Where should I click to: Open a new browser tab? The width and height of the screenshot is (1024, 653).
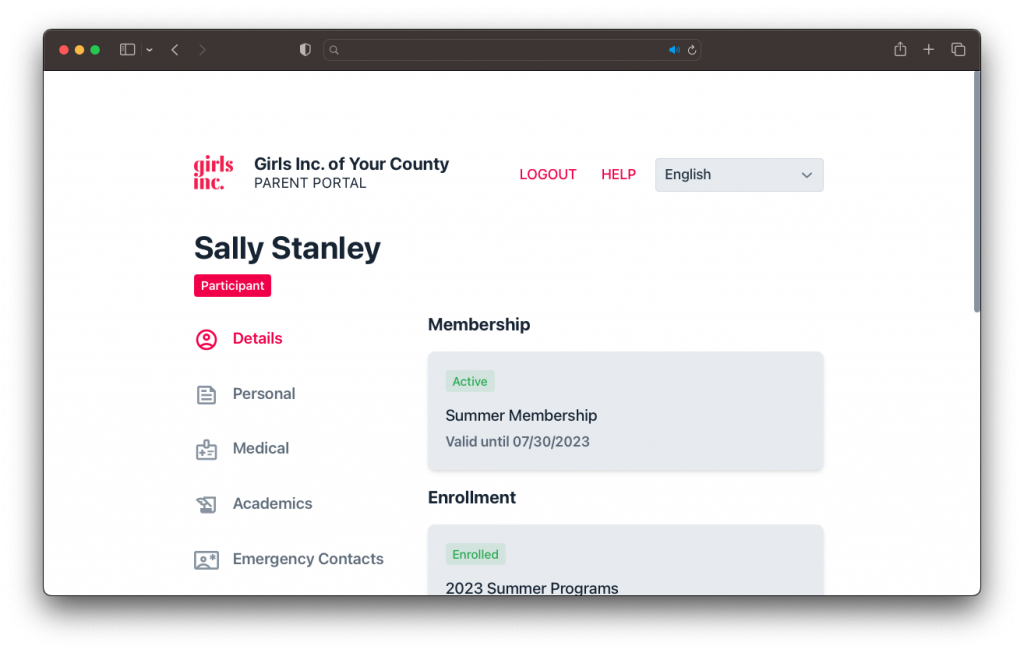(x=928, y=49)
